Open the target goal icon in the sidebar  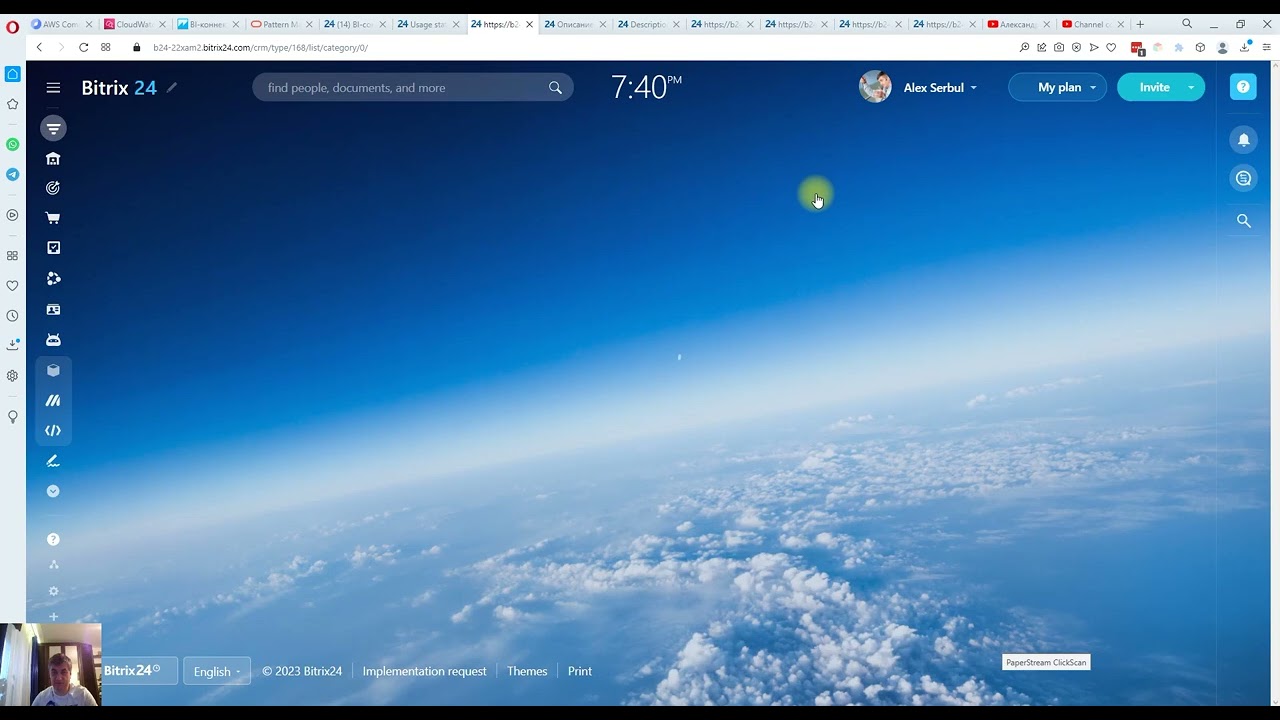pyautogui.click(x=53, y=188)
